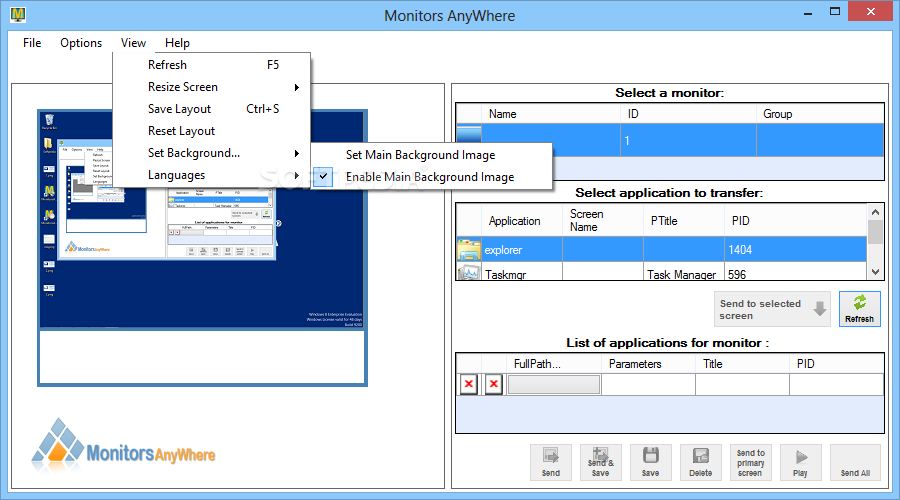Image resolution: width=900 pixels, height=500 pixels.
Task: Click the Play button
Action: pos(801,462)
